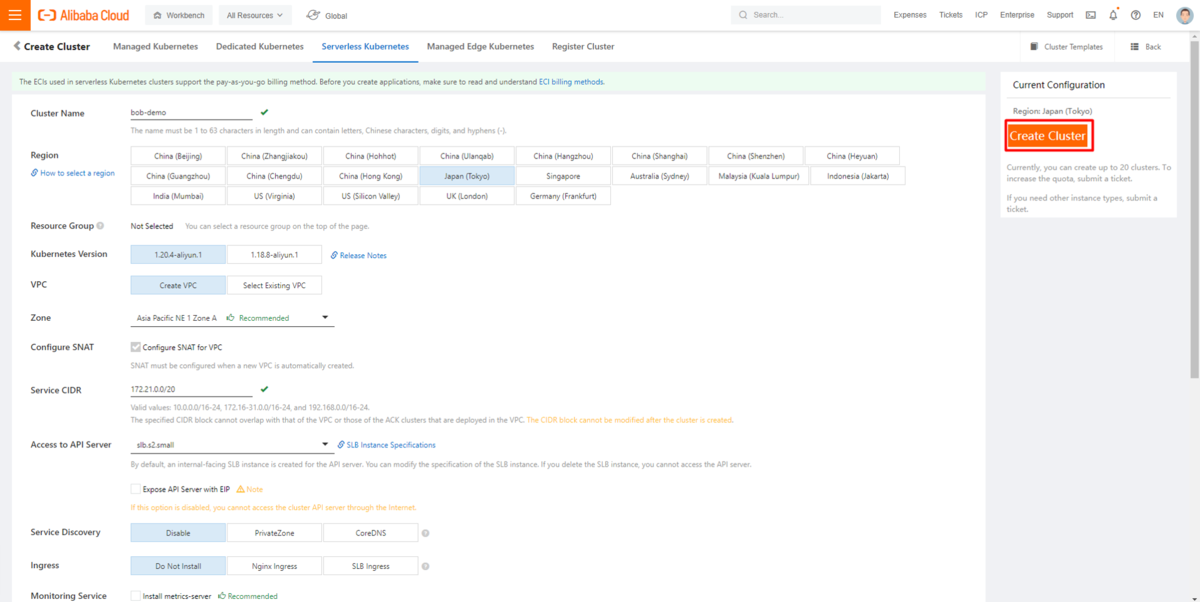Open the Support menu

(x=1060, y=15)
